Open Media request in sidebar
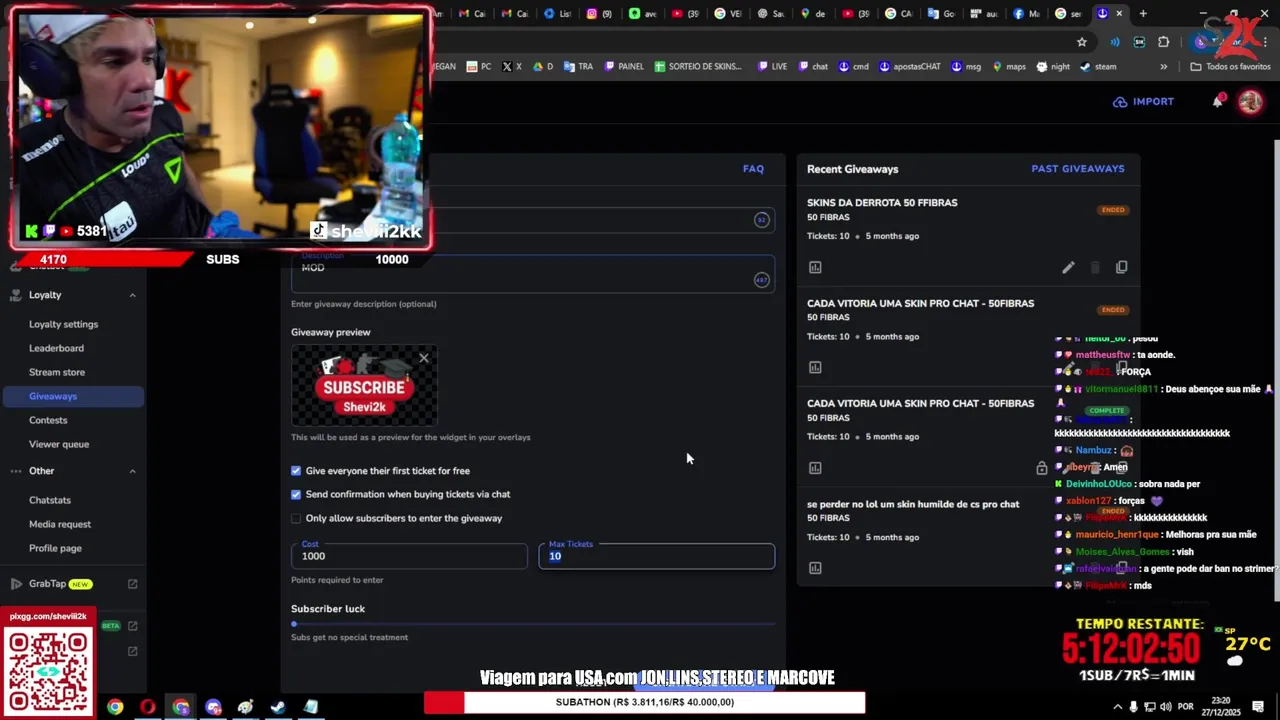Screen dimensions: 1280x720 pyautogui.click(x=60, y=524)
